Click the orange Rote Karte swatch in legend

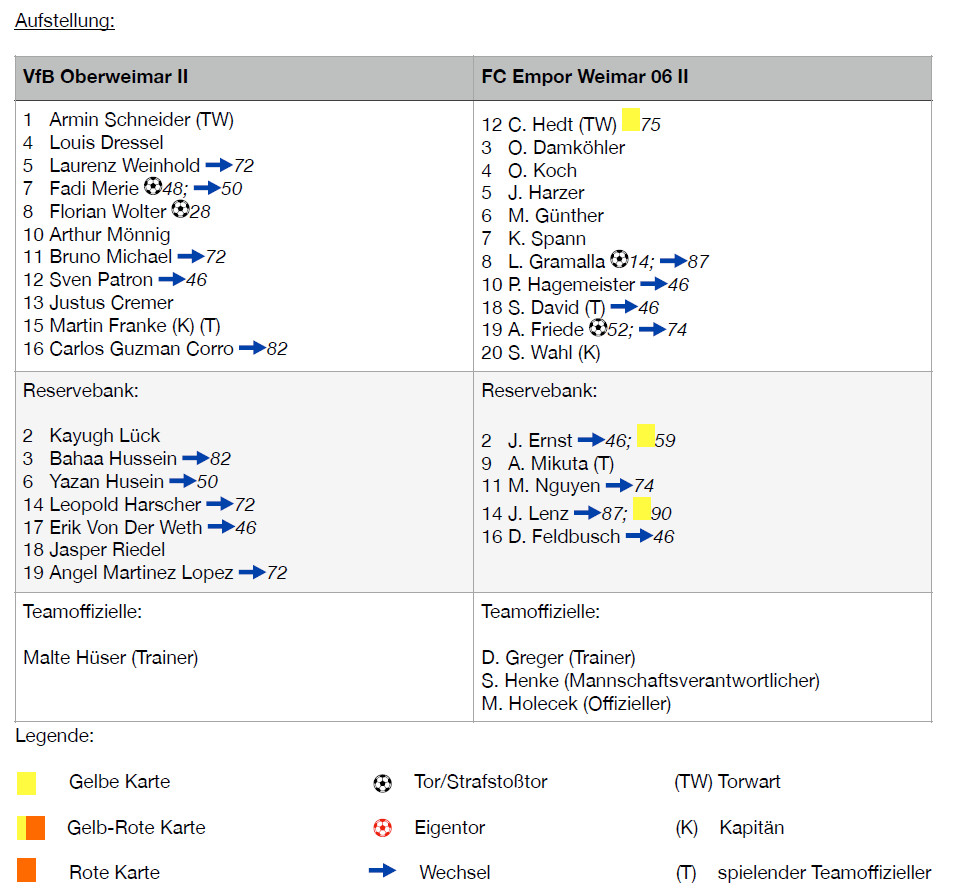pos(27,870)
